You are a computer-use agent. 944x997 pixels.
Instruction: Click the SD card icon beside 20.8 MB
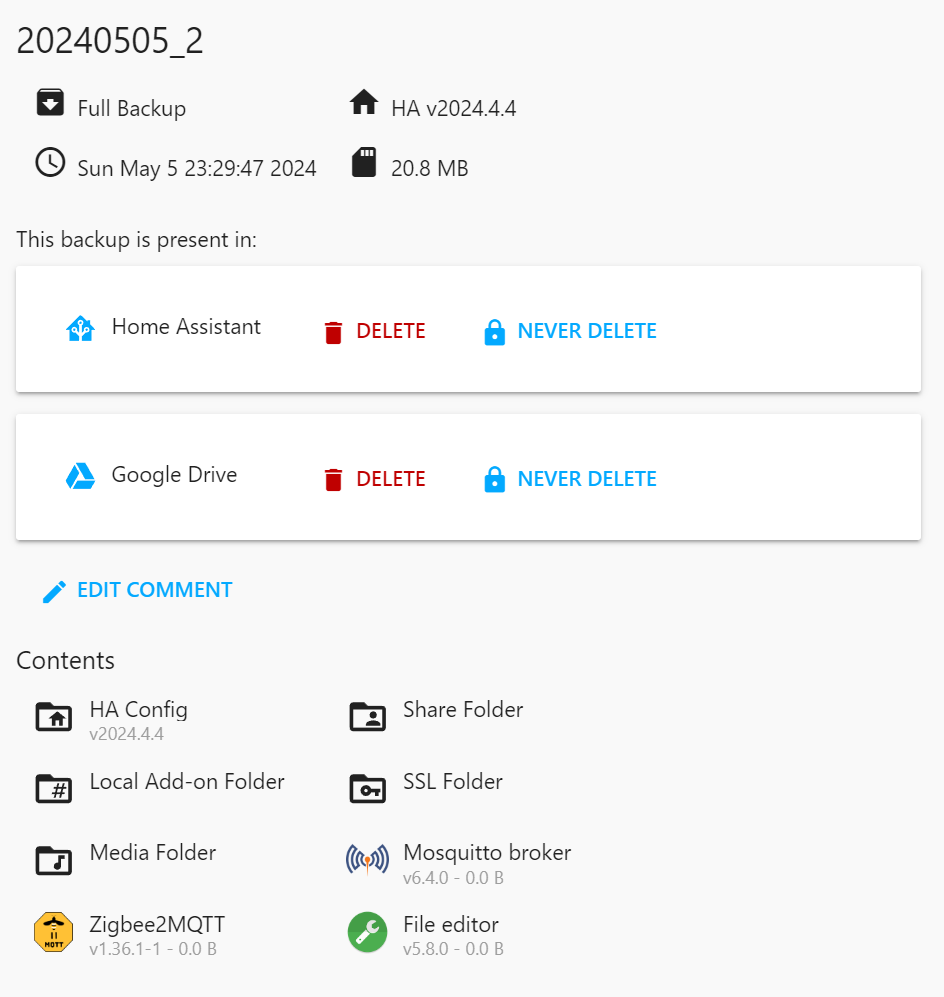coord(364,162)
